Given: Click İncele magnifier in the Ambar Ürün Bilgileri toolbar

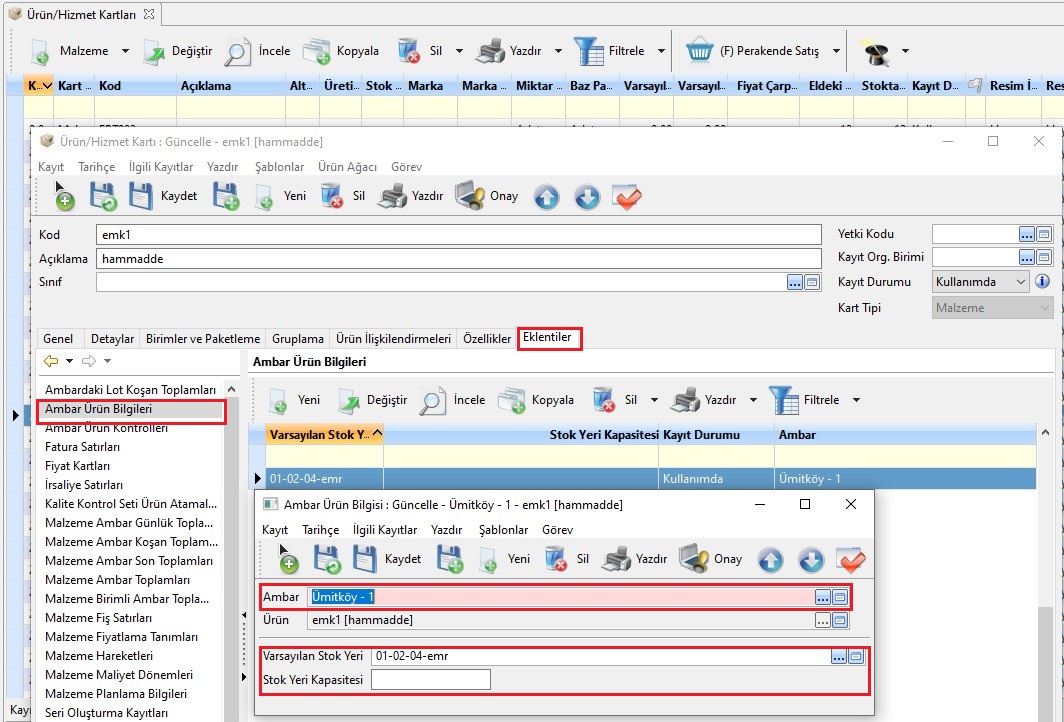Looking at the screenshot, I should (432, 400).
